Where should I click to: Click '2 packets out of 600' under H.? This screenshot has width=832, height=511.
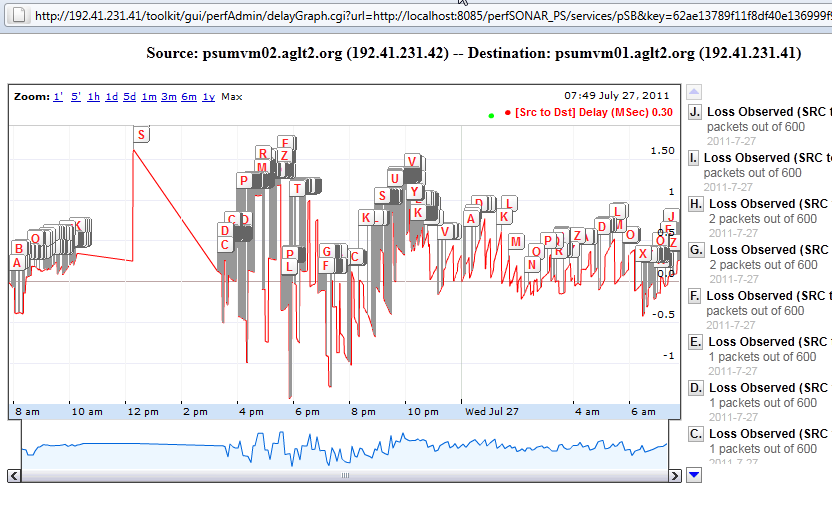(763, 219)
